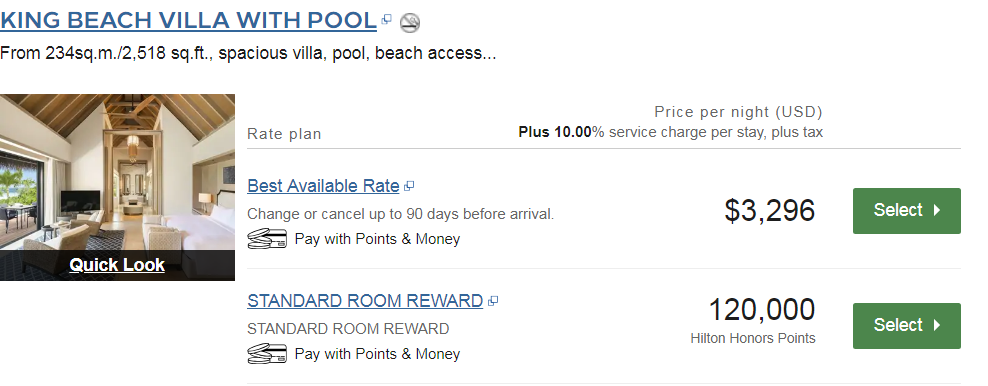This screenshot has height=386, width=988.
Task: Click the new-window icon beside the villa title
Action: point(387,20)
